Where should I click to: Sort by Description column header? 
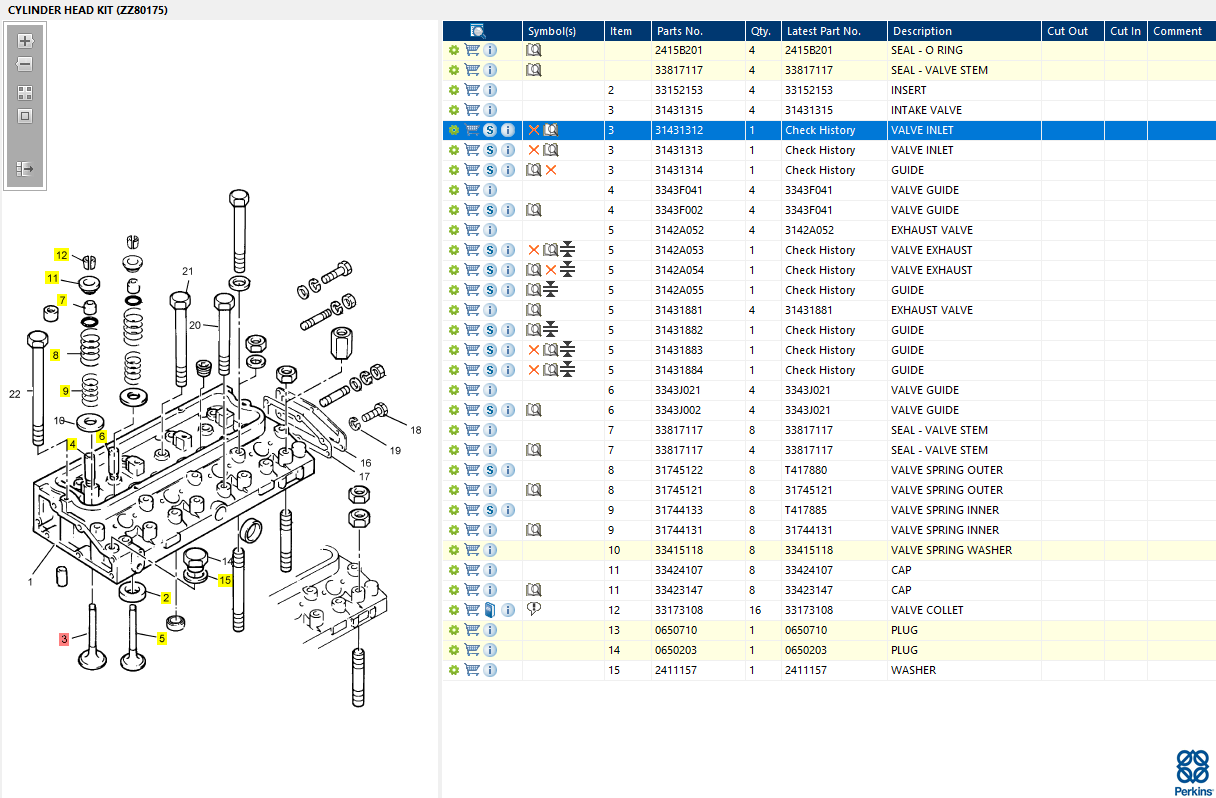922,31
